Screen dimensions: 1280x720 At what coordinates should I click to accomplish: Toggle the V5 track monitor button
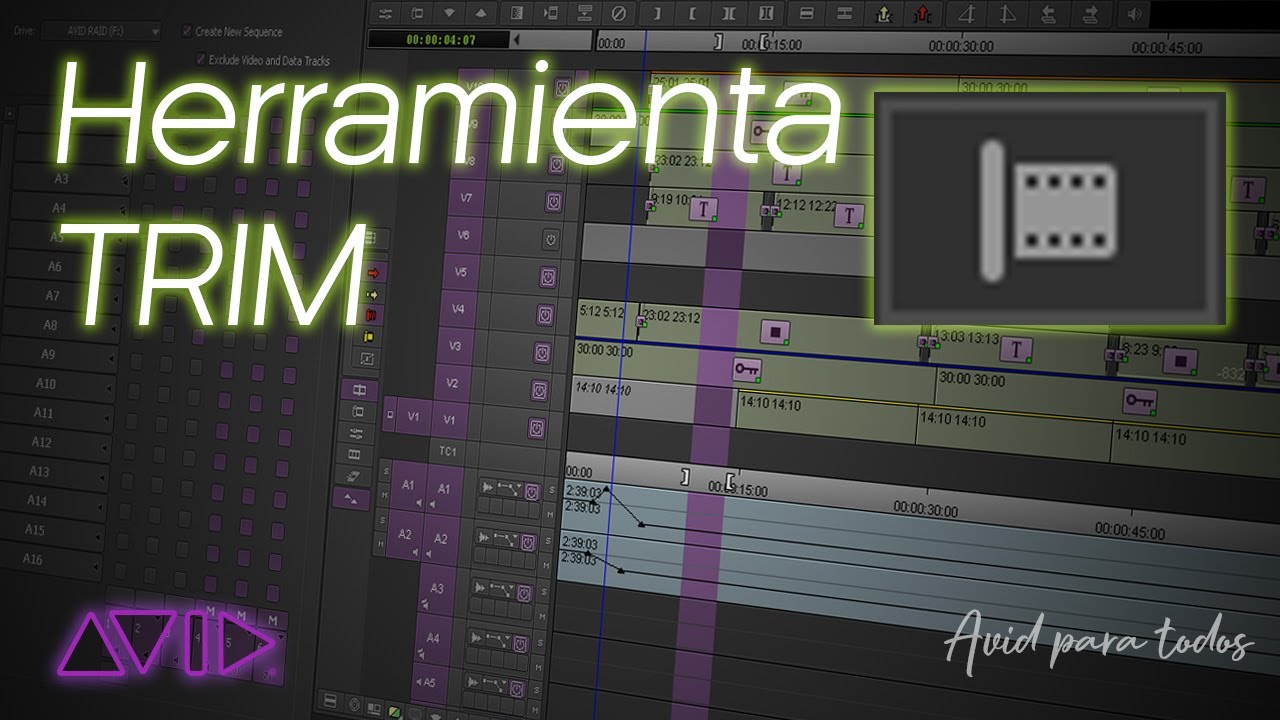click(x=547, y=277)
